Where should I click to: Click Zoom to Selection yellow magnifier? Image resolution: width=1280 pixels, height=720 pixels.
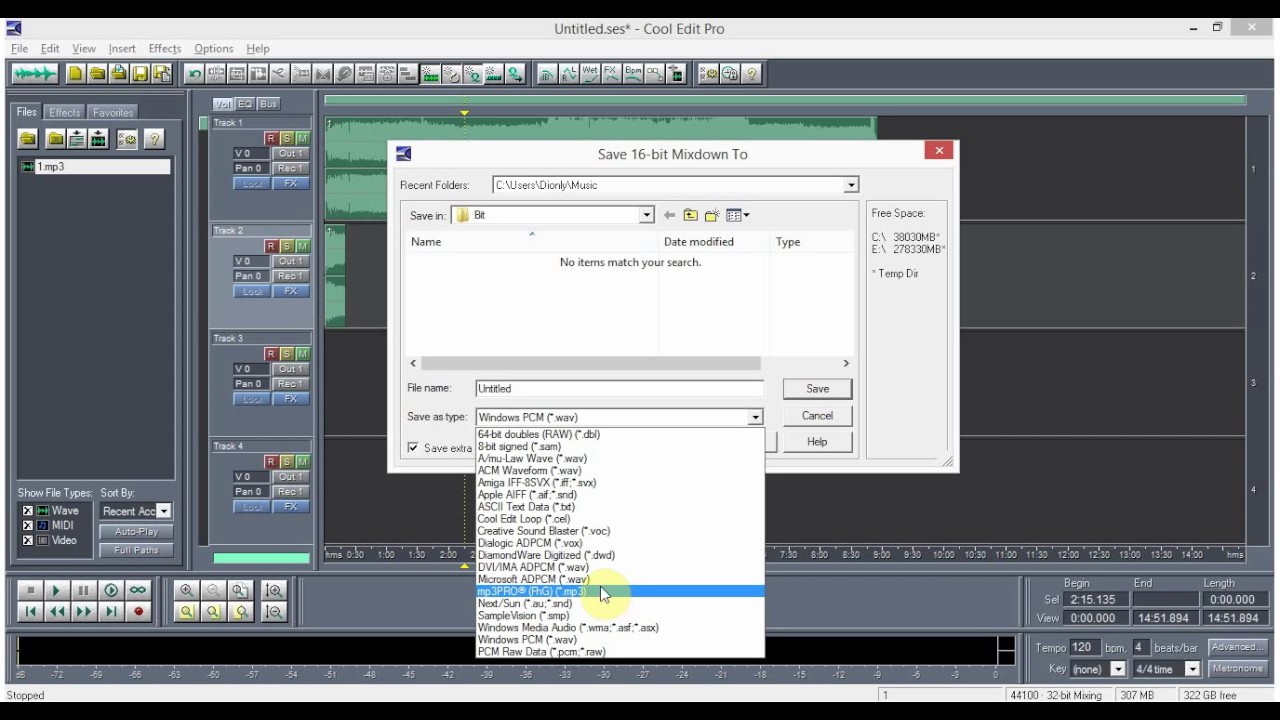click(186, 612)
